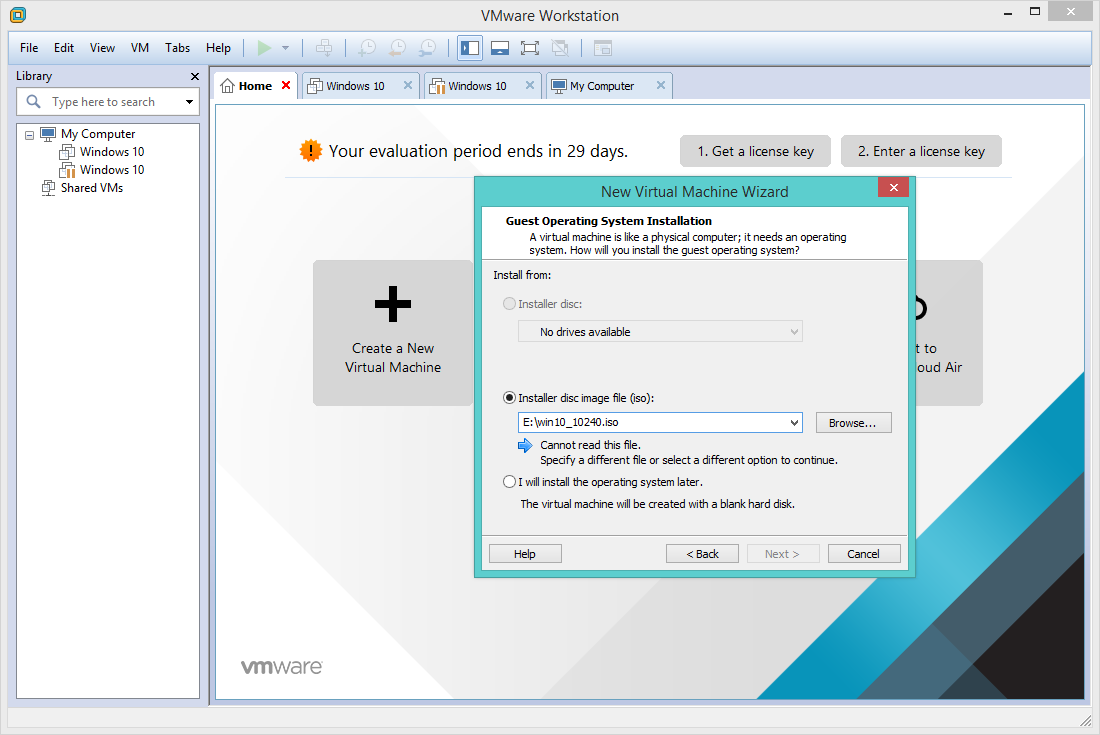Open the View menu
The height and width of the screenshot is (735, 1100).
pos(102,48)
